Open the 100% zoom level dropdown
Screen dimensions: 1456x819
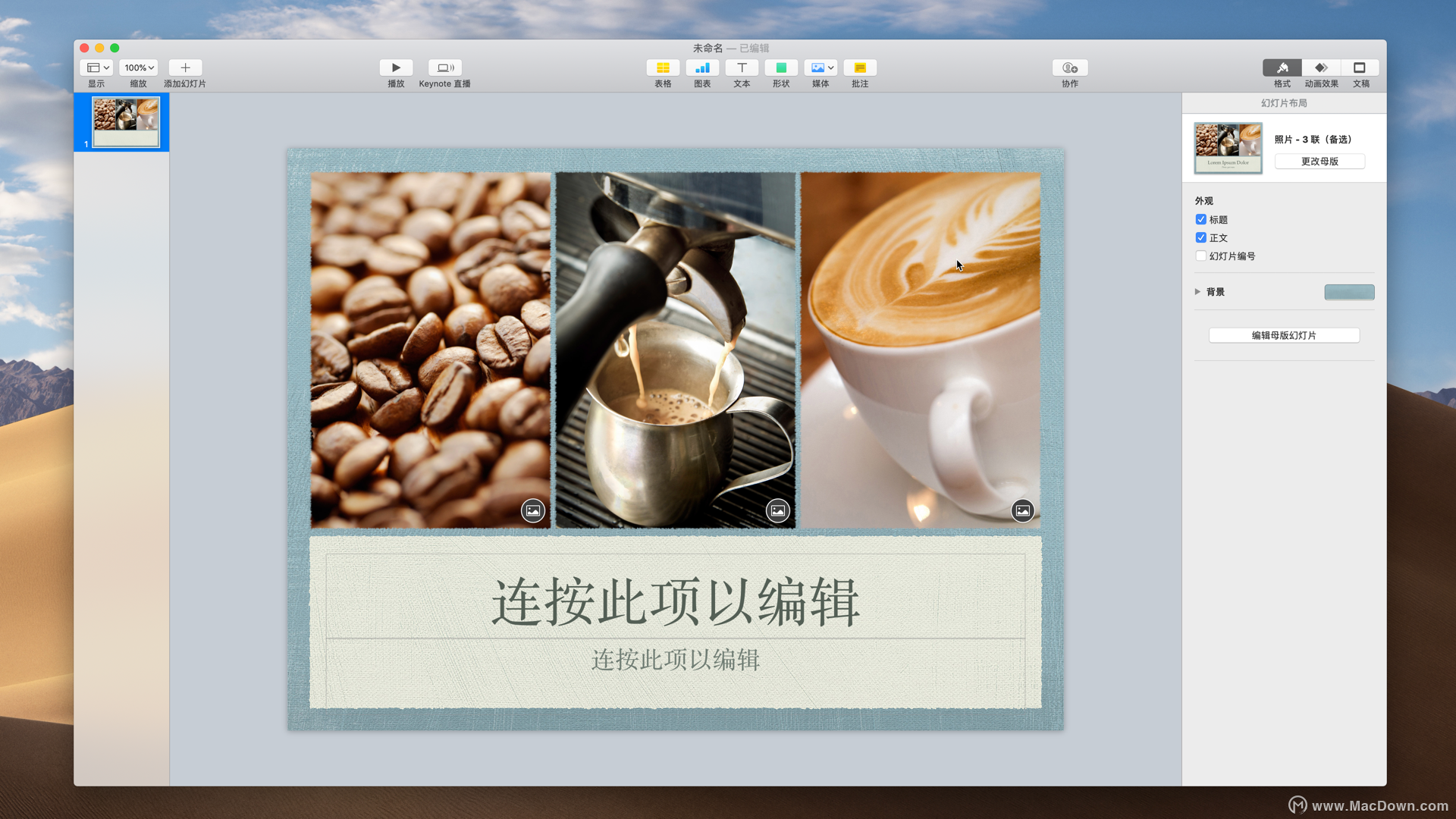[139, 67]
